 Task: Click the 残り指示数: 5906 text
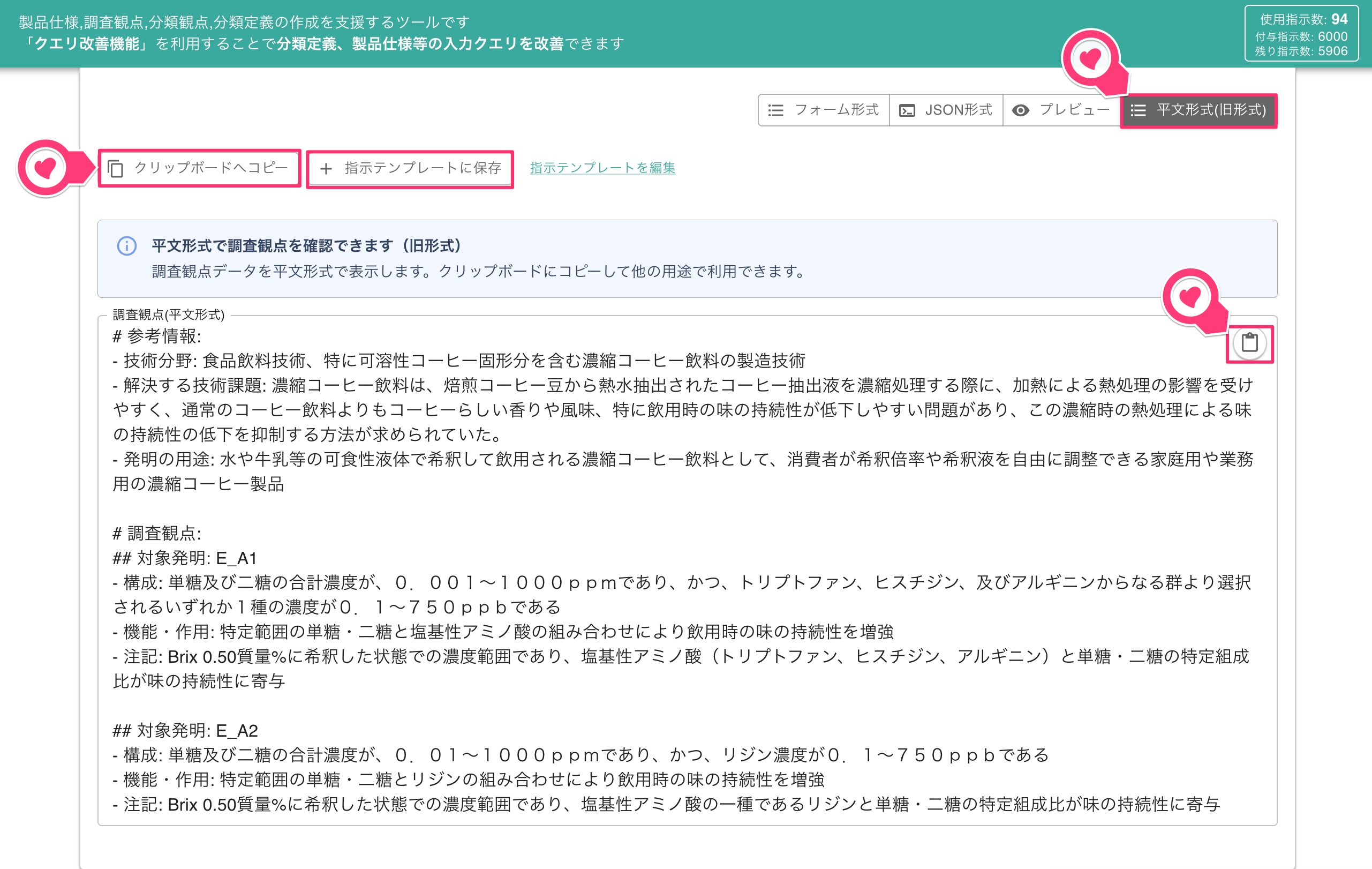[x=1301, y=51]
